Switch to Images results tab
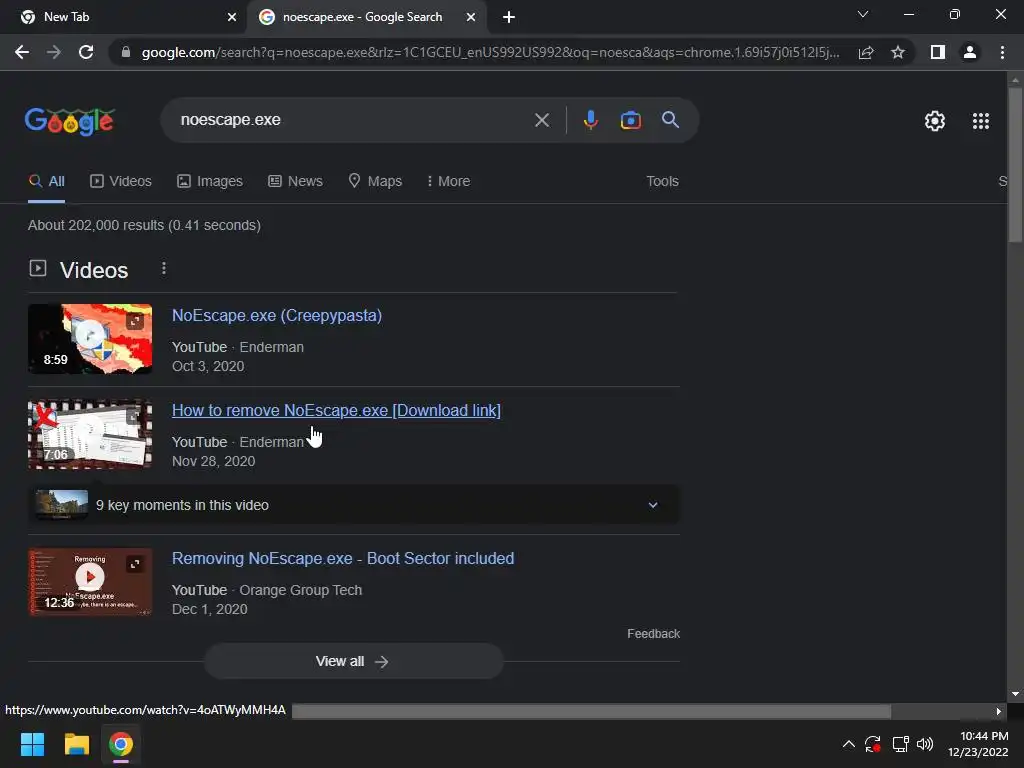The height and width of the screenshot is (768, 1024). [210, 181]
